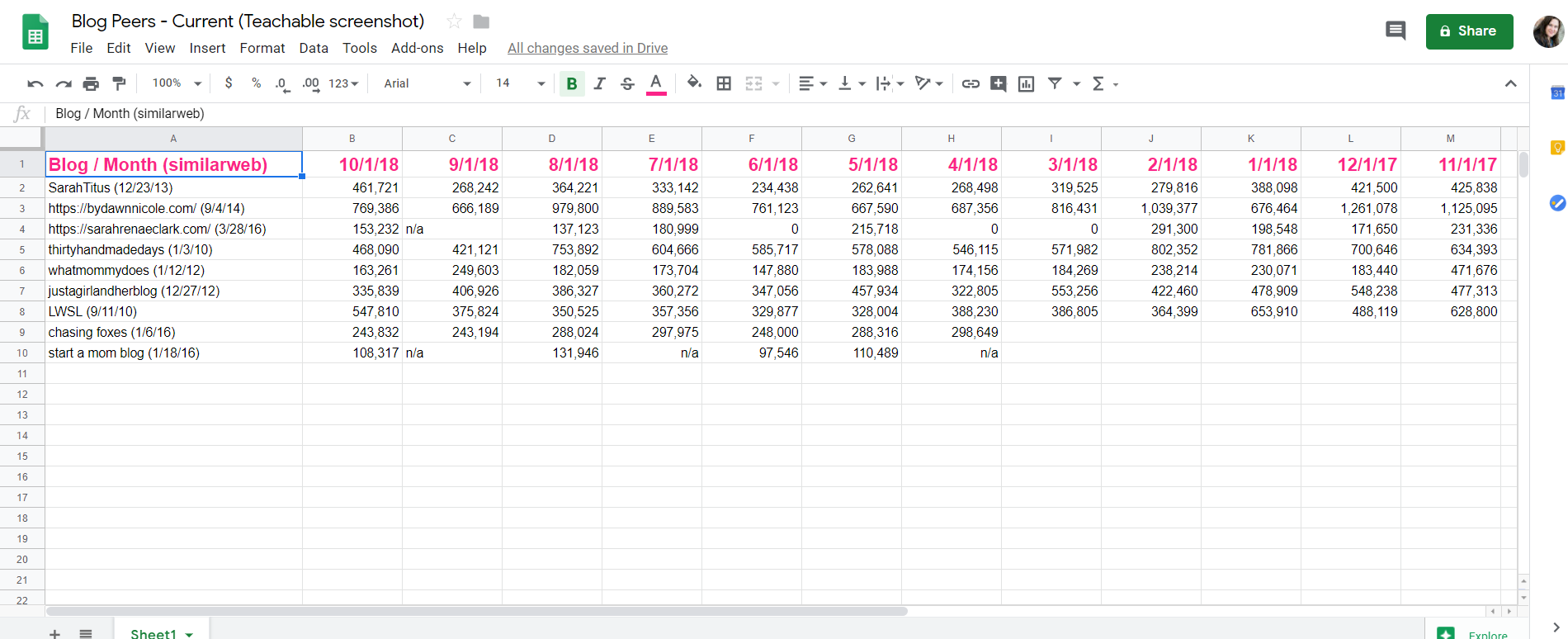Screen dimensions: 1568x639
Task: Open the Format menu
Action: (262, 48)
